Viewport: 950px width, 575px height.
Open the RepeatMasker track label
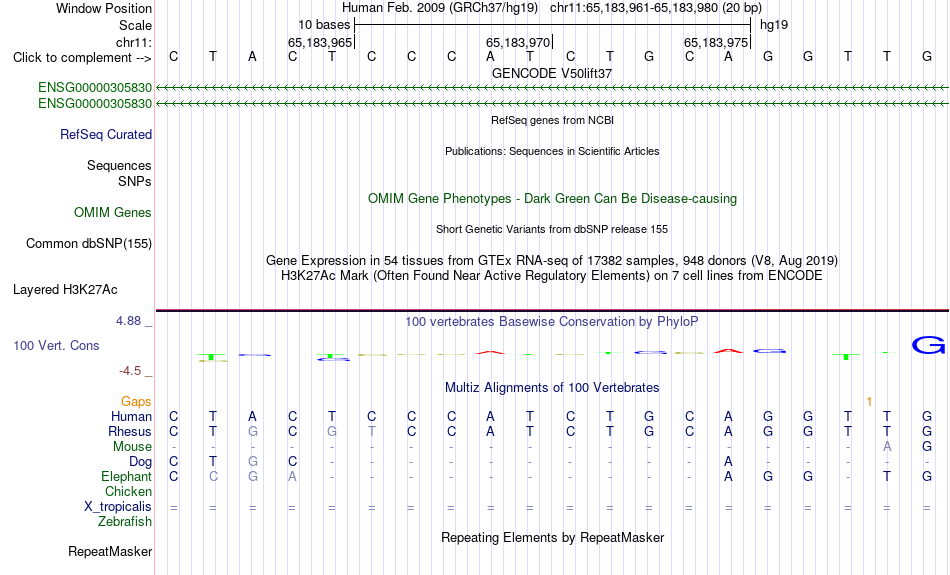(110, 551)
